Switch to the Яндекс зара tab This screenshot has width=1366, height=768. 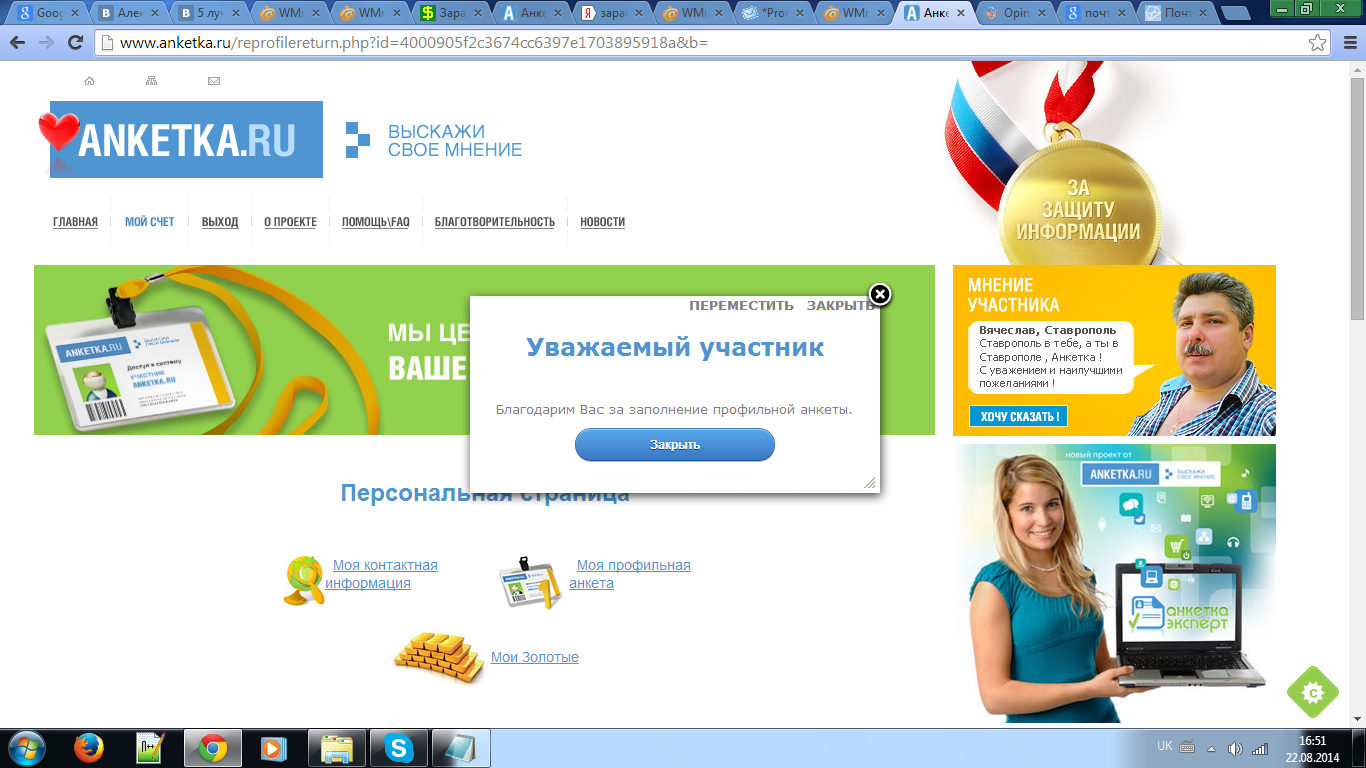click(614, 13)
